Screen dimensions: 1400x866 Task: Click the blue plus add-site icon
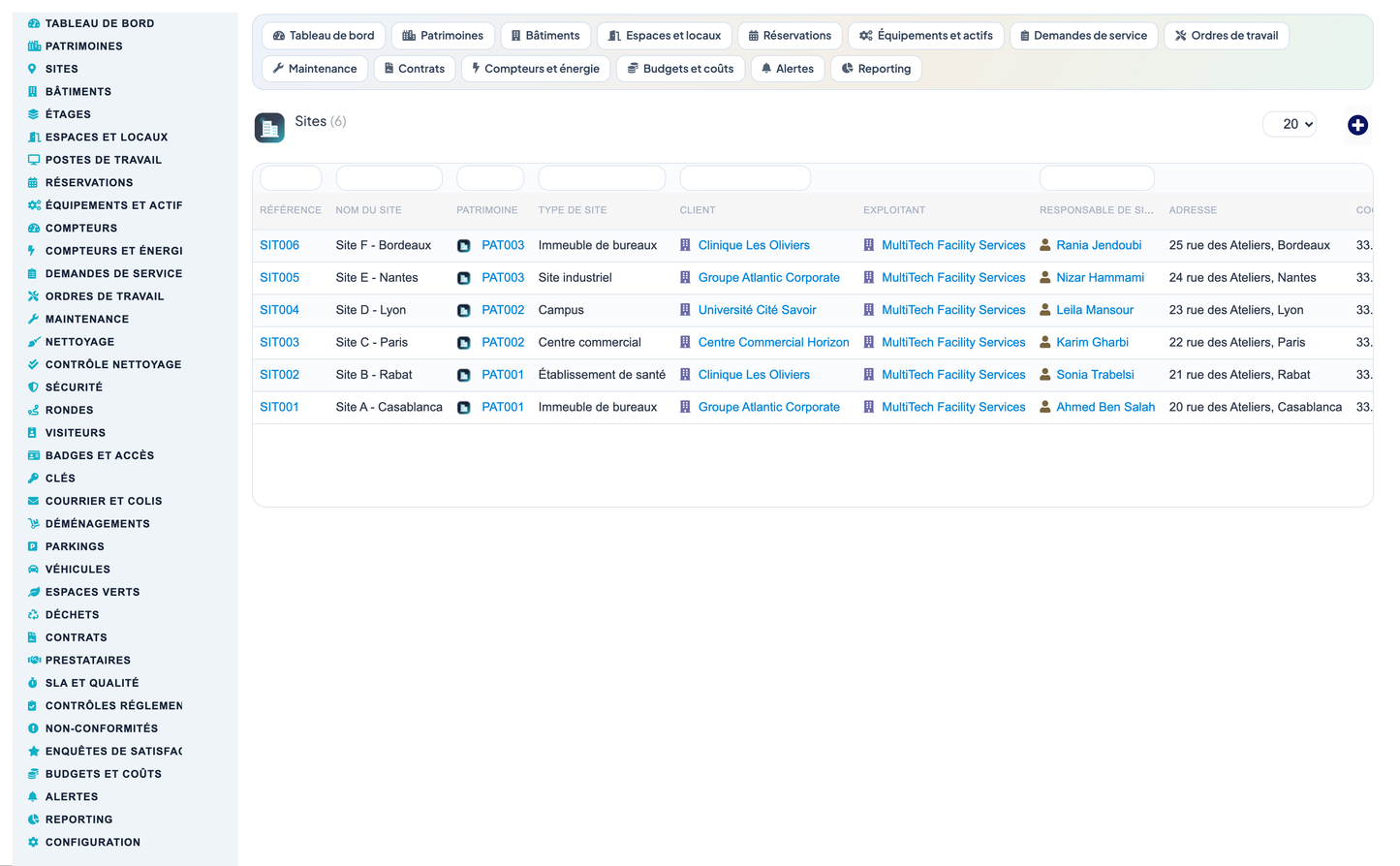point(1357,125)
